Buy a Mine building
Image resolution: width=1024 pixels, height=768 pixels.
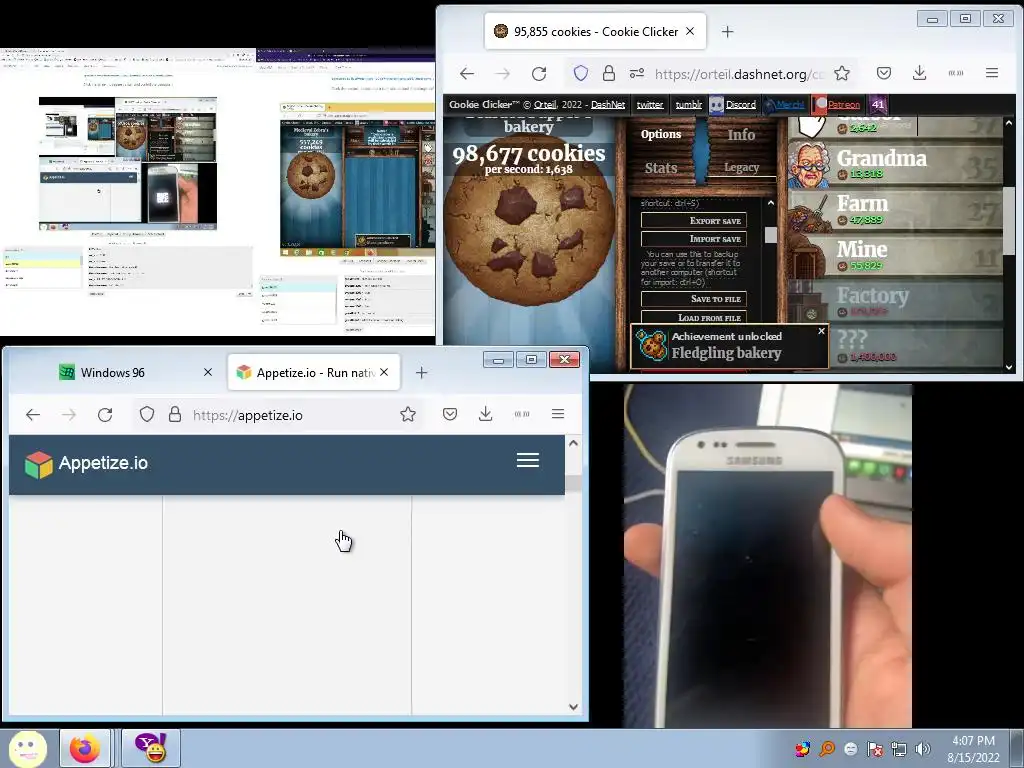pyautogui.click(x=895, y=255)
